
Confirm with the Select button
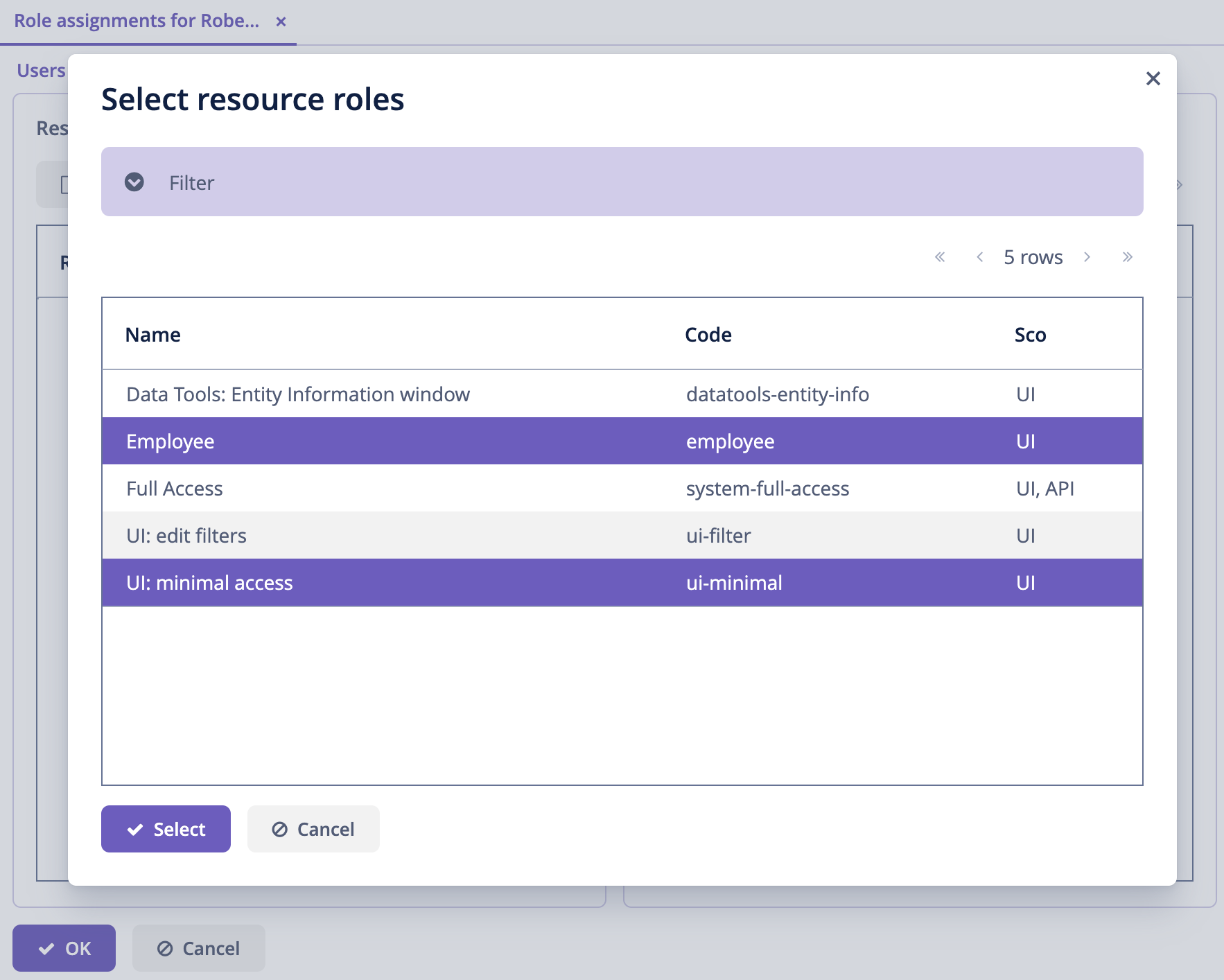tap(166, 829)
